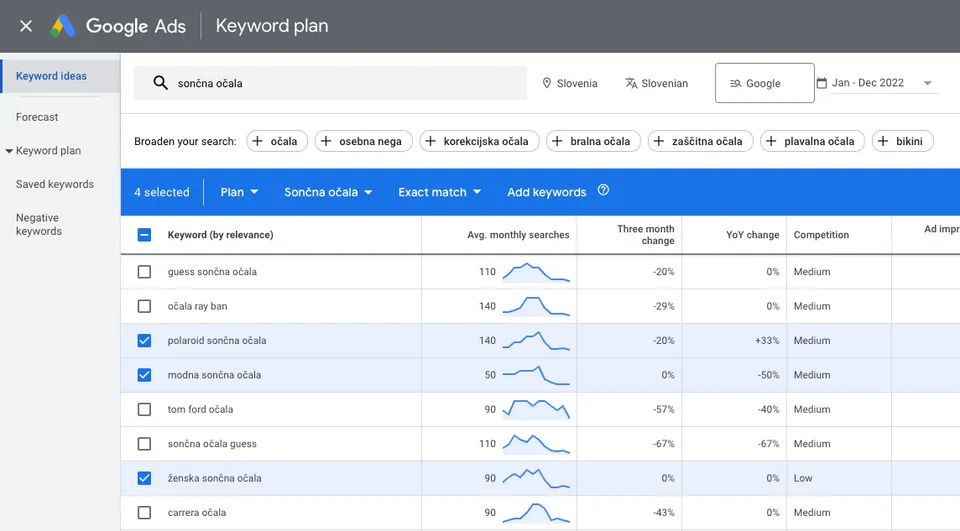Click the 4 selected label
Screen dimensions: 960x531
tap(162, 192)
